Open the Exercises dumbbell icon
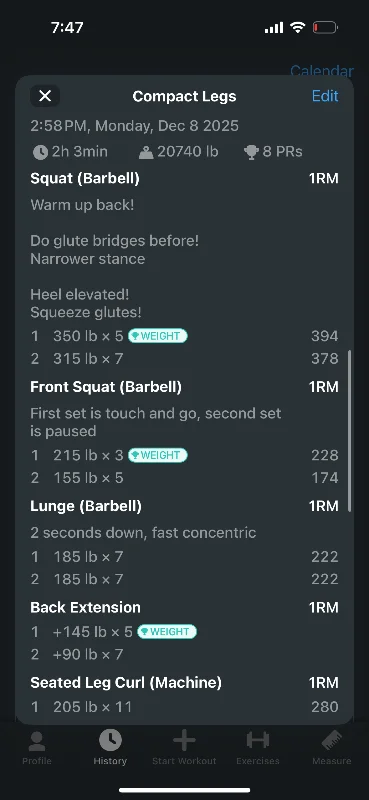This screenshot has height=800, width=369. [258, 740]
